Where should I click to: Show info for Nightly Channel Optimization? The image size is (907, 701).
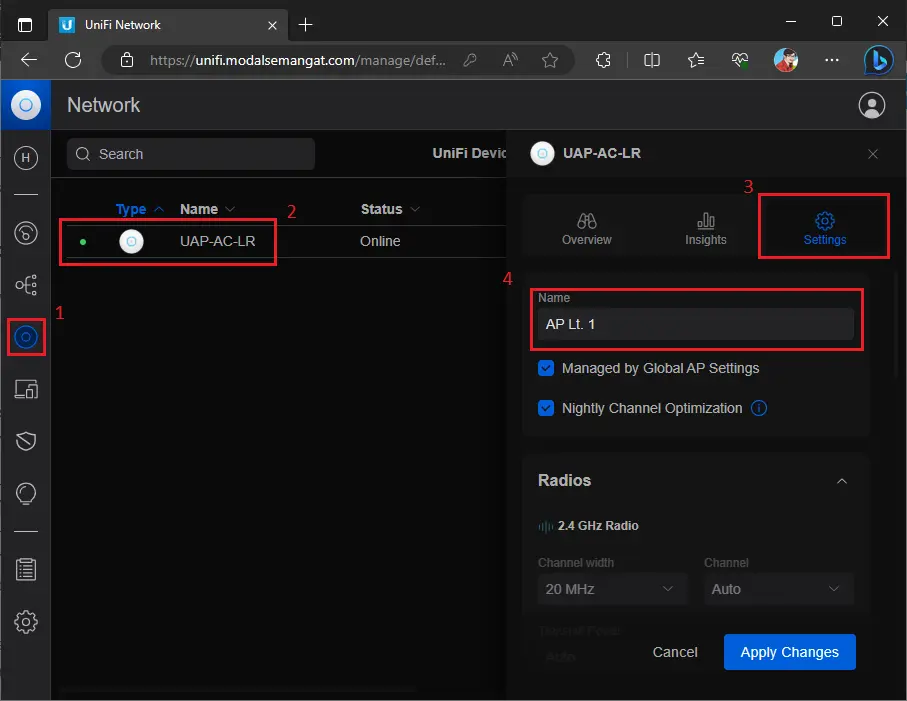759,408
